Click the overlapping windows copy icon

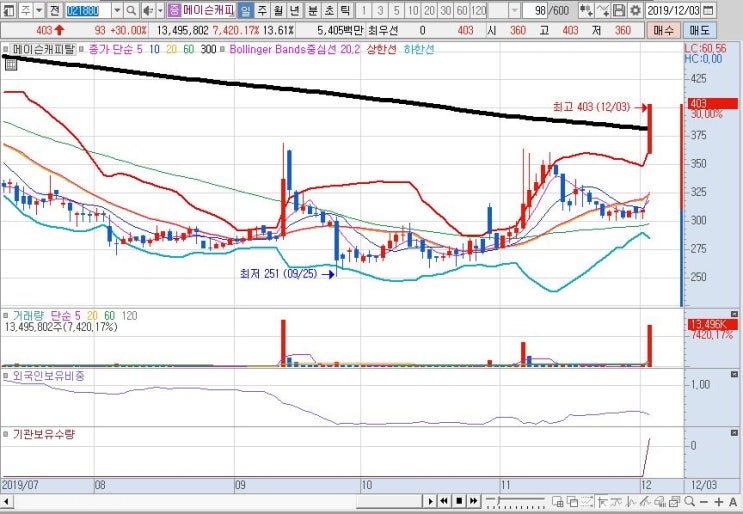point(572,501)
